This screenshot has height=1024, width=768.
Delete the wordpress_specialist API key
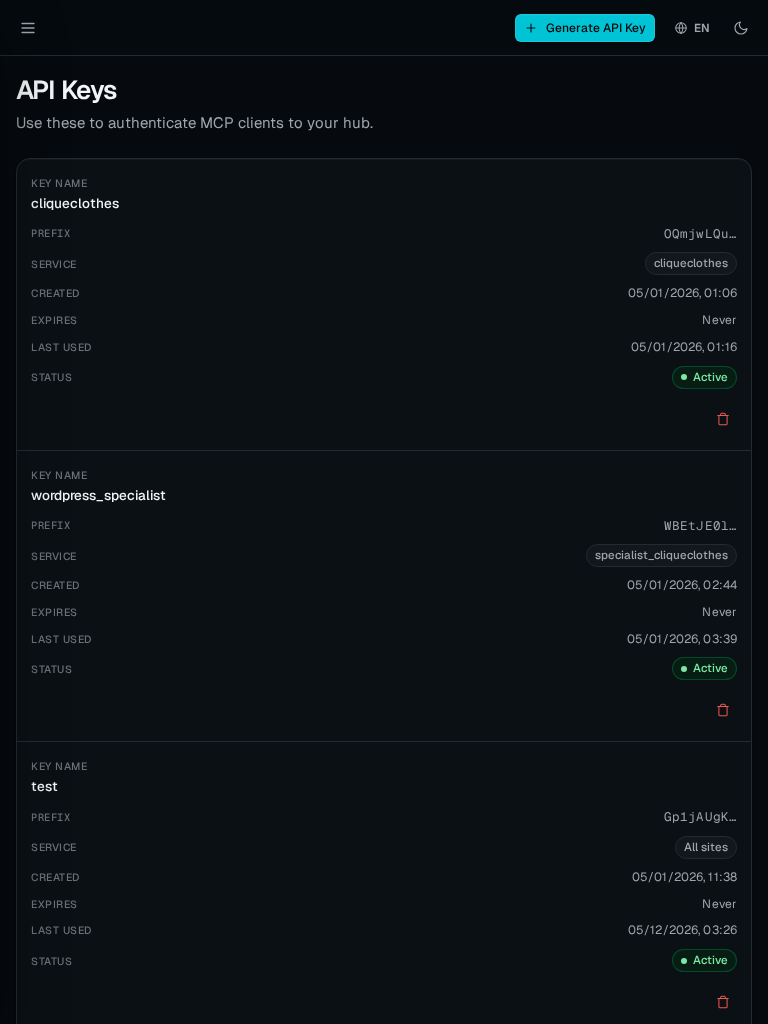click(x=723, y=710)
